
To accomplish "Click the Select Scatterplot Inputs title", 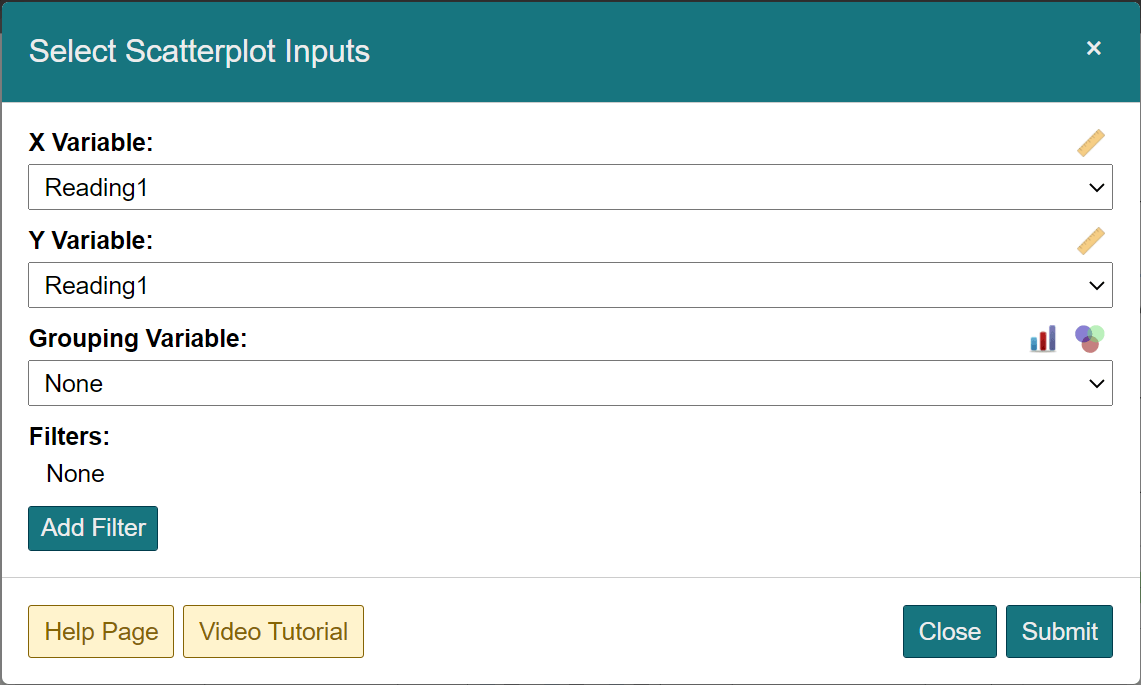I will pyautogui.click(x=199, y=51).
